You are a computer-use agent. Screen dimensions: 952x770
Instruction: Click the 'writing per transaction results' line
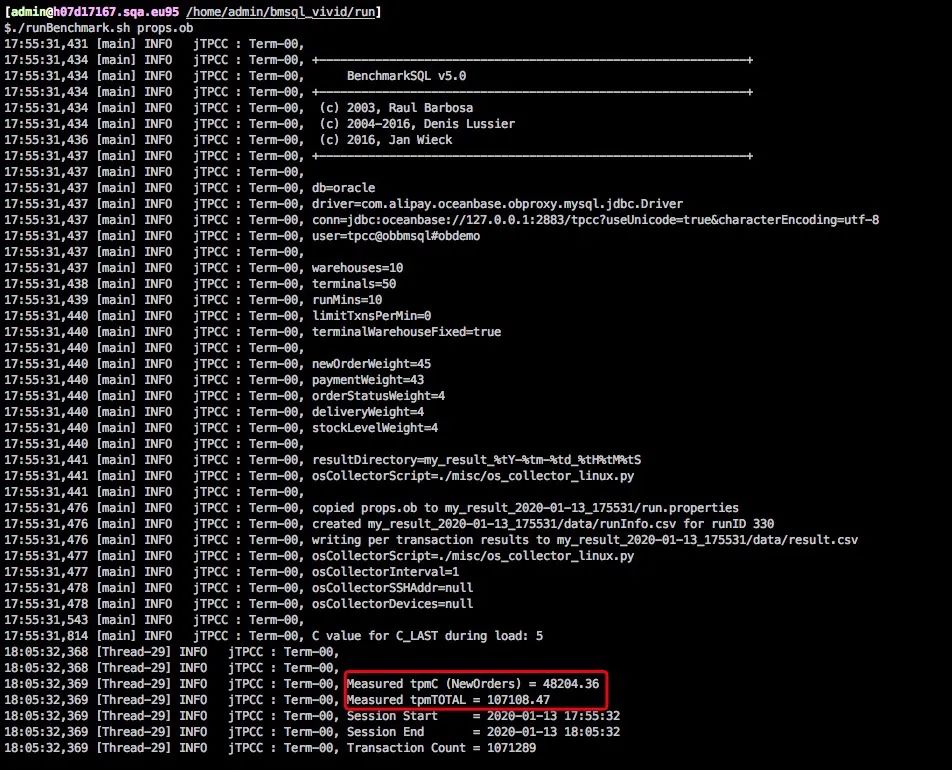click(585, 540)
